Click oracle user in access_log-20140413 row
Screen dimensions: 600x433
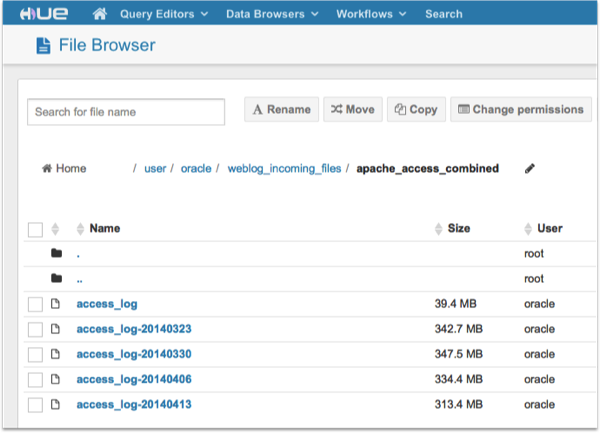539,404
